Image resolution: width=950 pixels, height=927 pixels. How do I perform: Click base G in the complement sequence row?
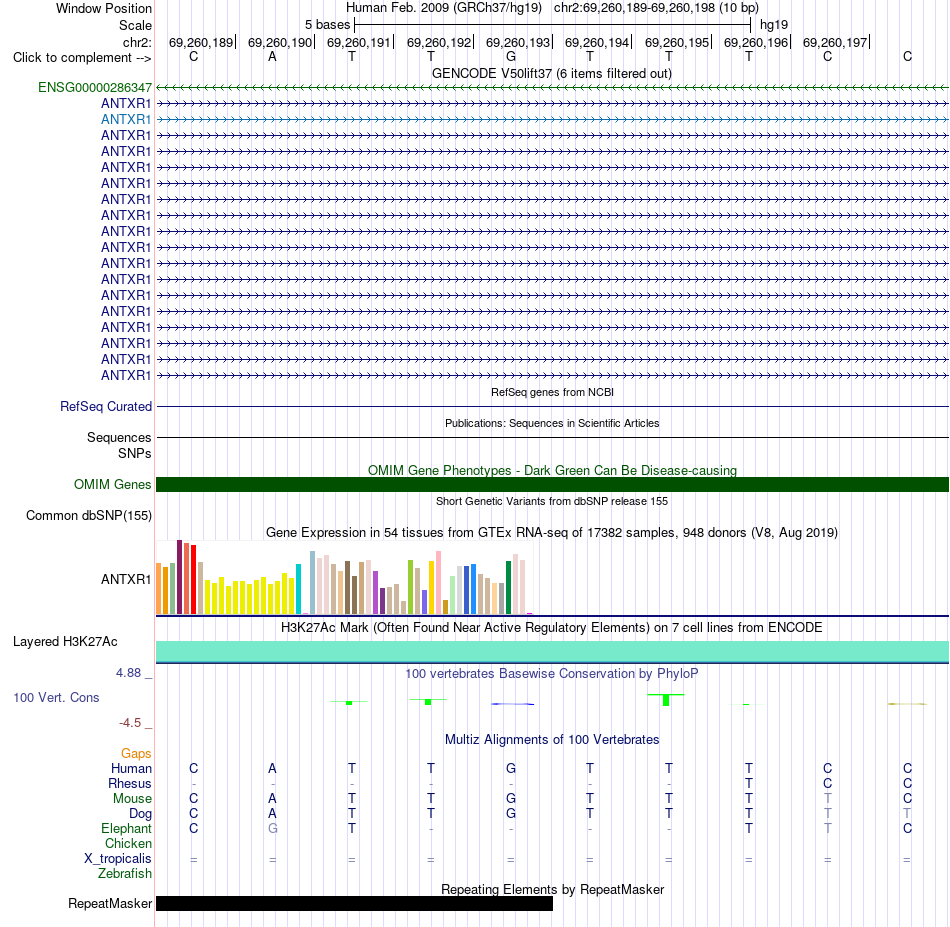point(511,57)
